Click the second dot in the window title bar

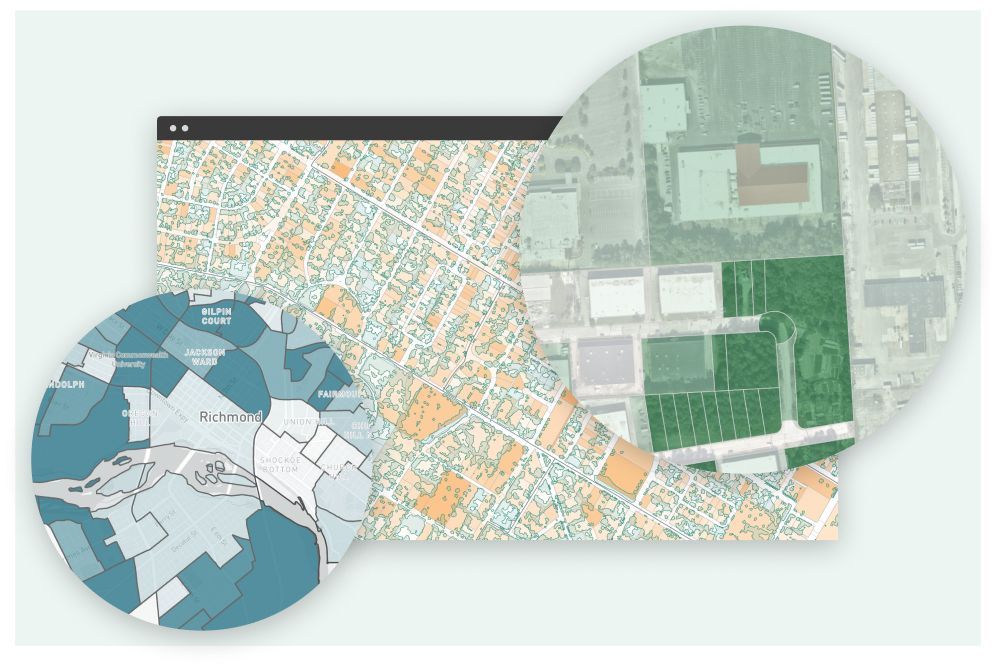click(x=185, y=128)
